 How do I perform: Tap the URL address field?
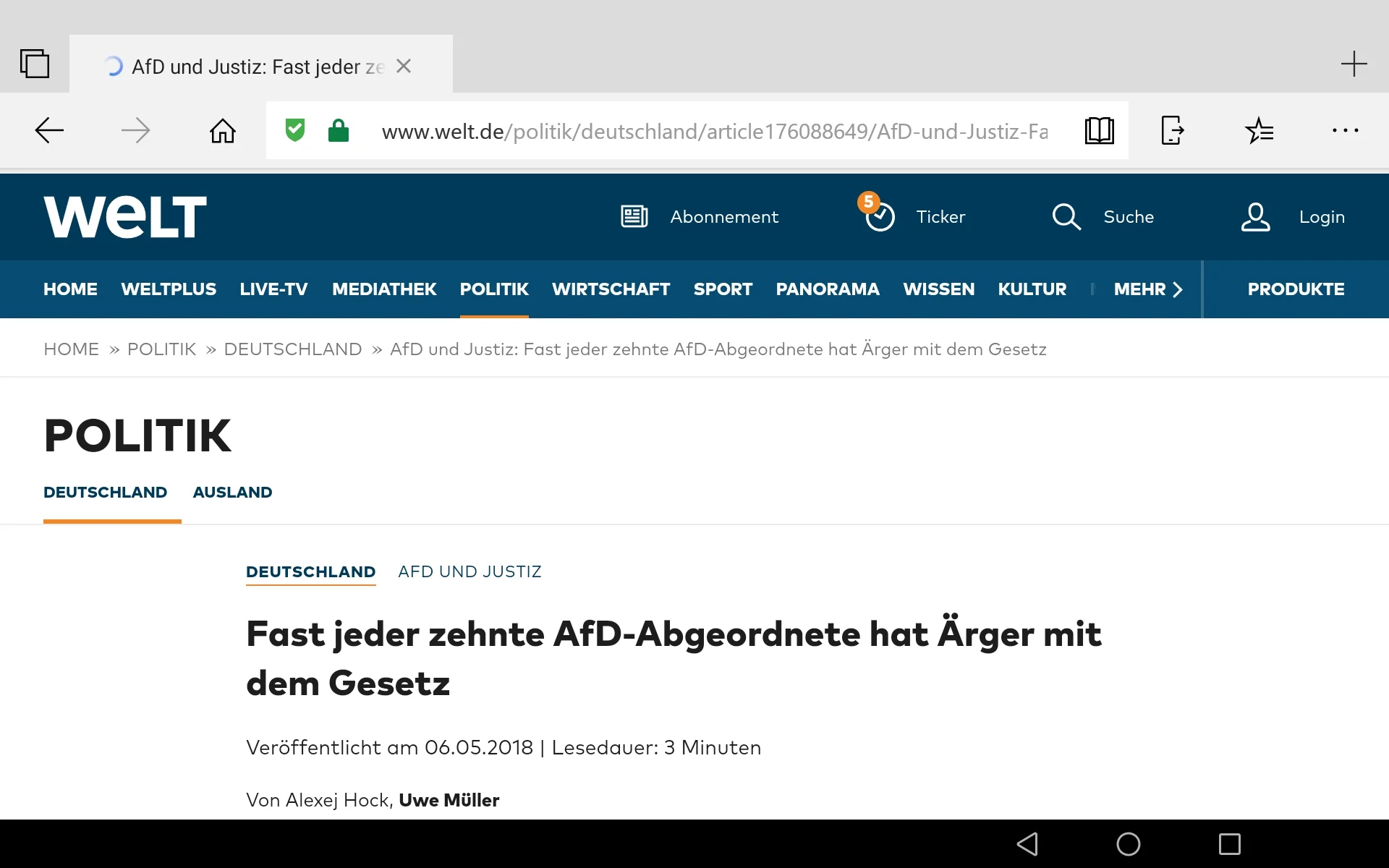(x=713, y=131)
